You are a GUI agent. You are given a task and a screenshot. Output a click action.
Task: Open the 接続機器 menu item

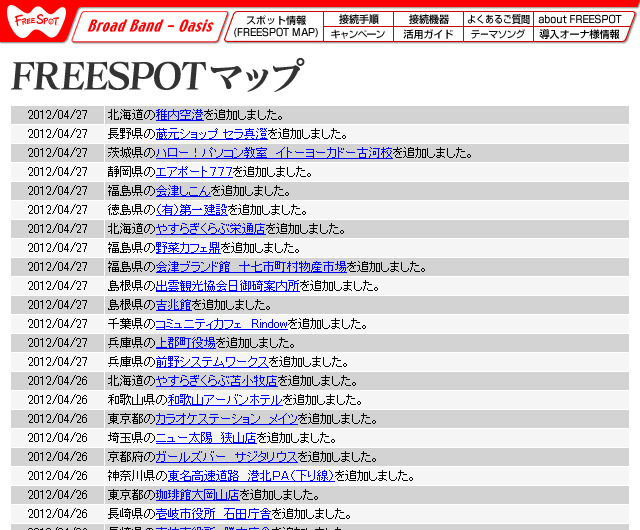click(428, 19)
